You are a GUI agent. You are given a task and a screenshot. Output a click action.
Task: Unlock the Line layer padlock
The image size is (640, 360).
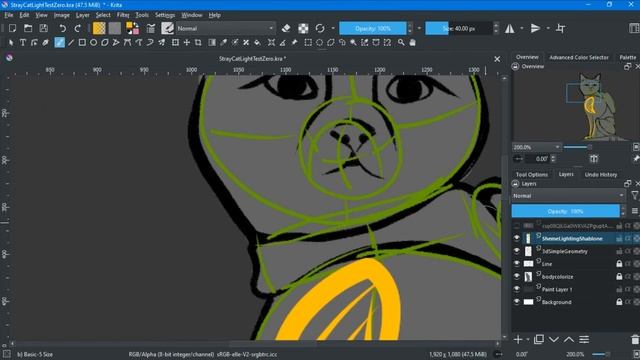(x=619, y=264)
